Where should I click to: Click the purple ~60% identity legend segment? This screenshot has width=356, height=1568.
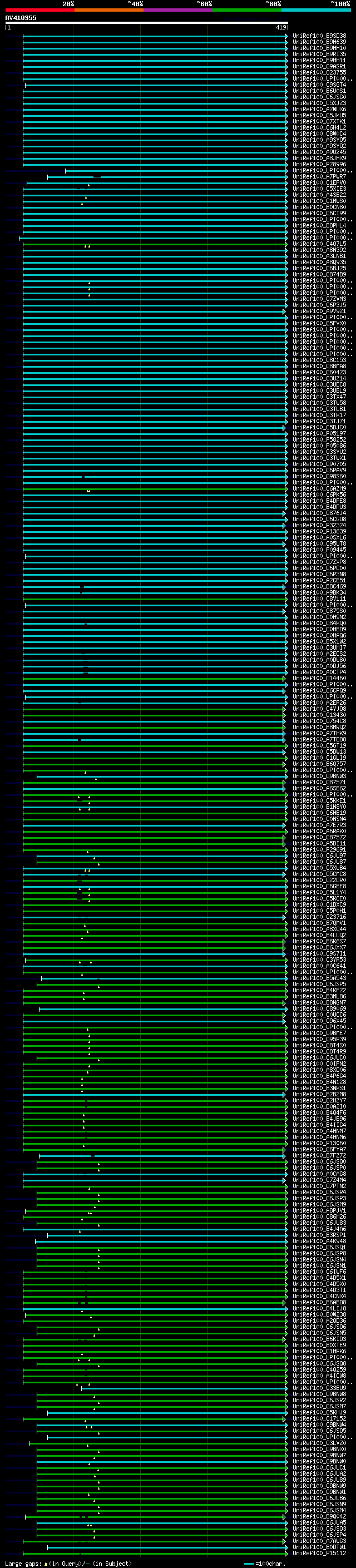pyautogui.click(x=179, y=11)
